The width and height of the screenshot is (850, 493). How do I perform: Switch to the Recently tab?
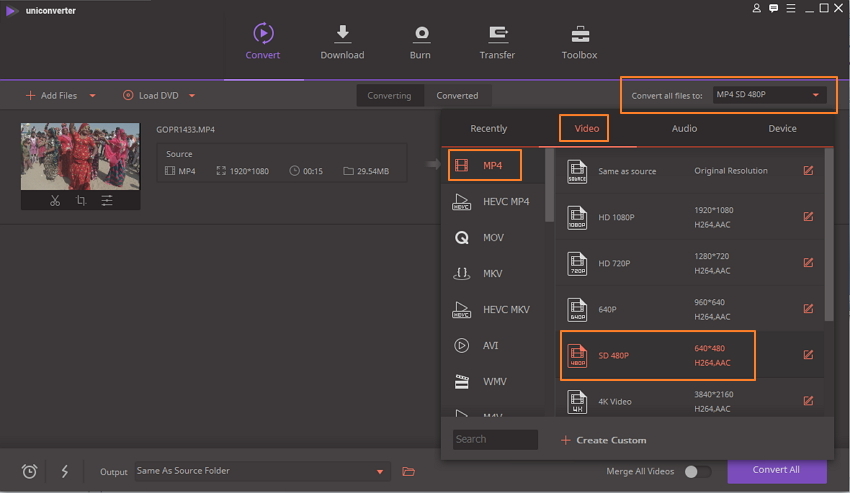tap(488, 129)
